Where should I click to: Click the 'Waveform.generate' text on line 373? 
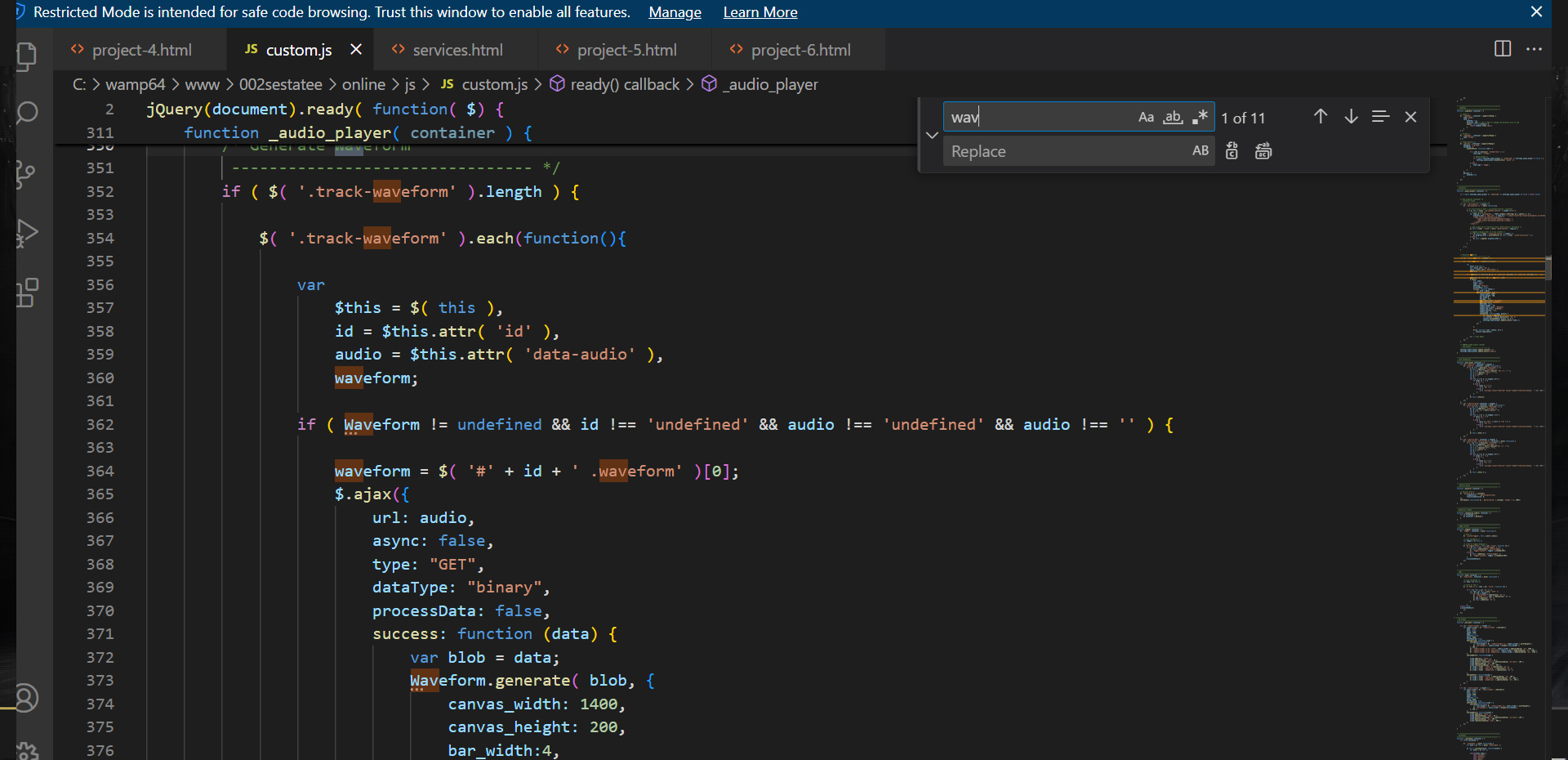click(490, 680)
